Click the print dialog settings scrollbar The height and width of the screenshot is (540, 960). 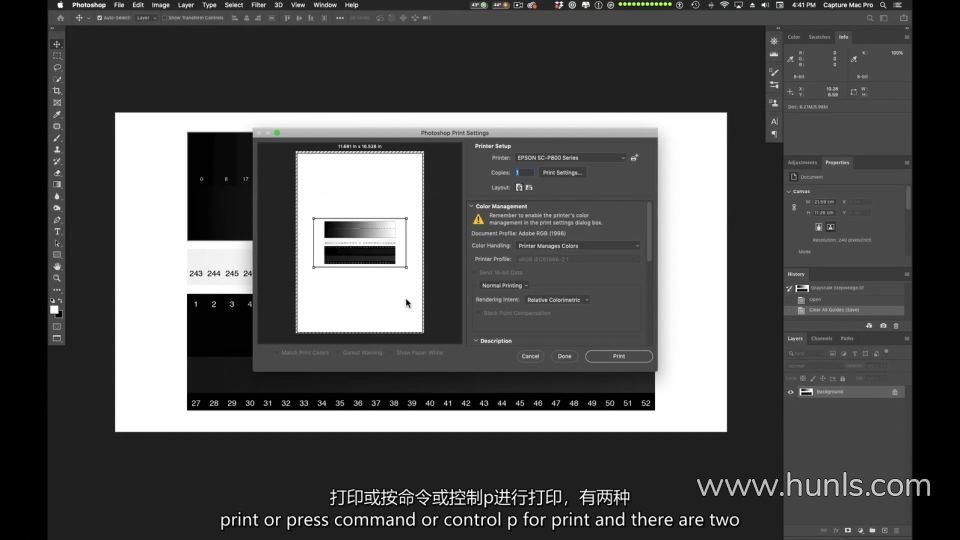(x=649, y=233)
